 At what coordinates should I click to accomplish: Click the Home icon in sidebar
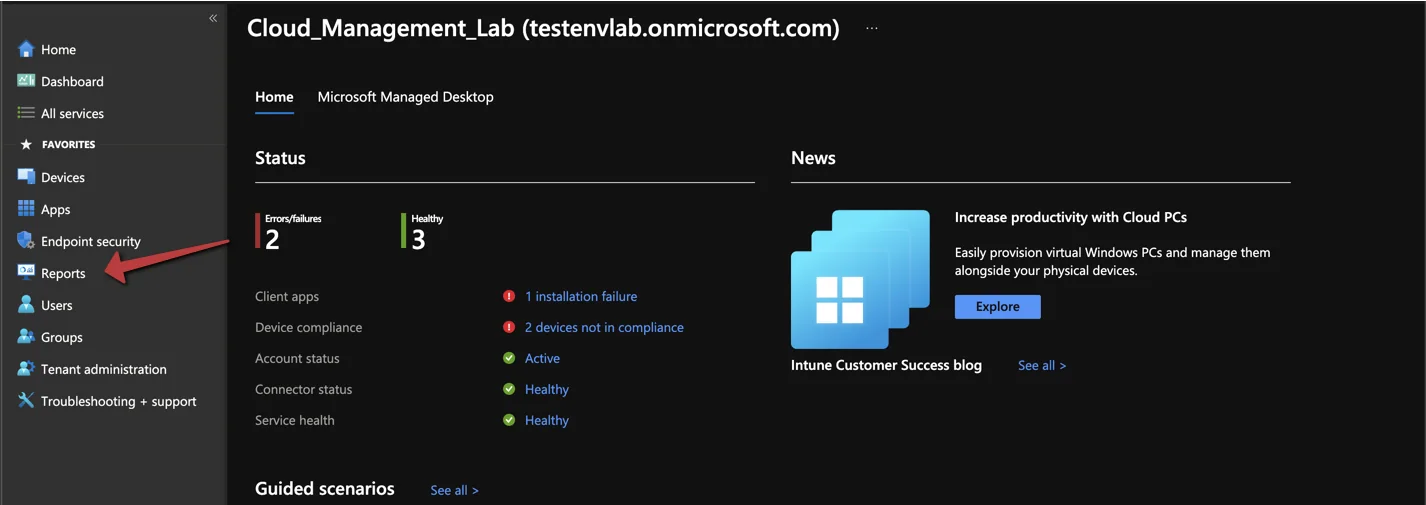coord(26,49)
